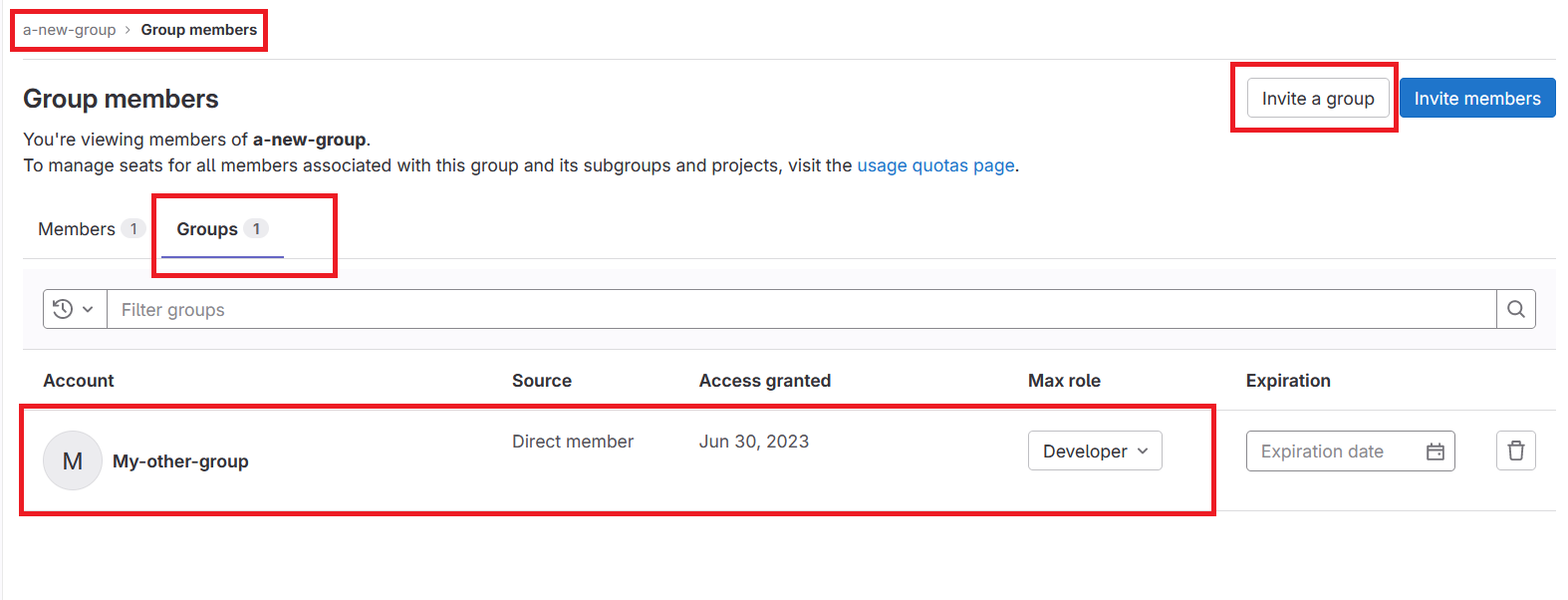Click the M avatar of My-other-group
Viewport: 1568px width, 600px height.
73,460
